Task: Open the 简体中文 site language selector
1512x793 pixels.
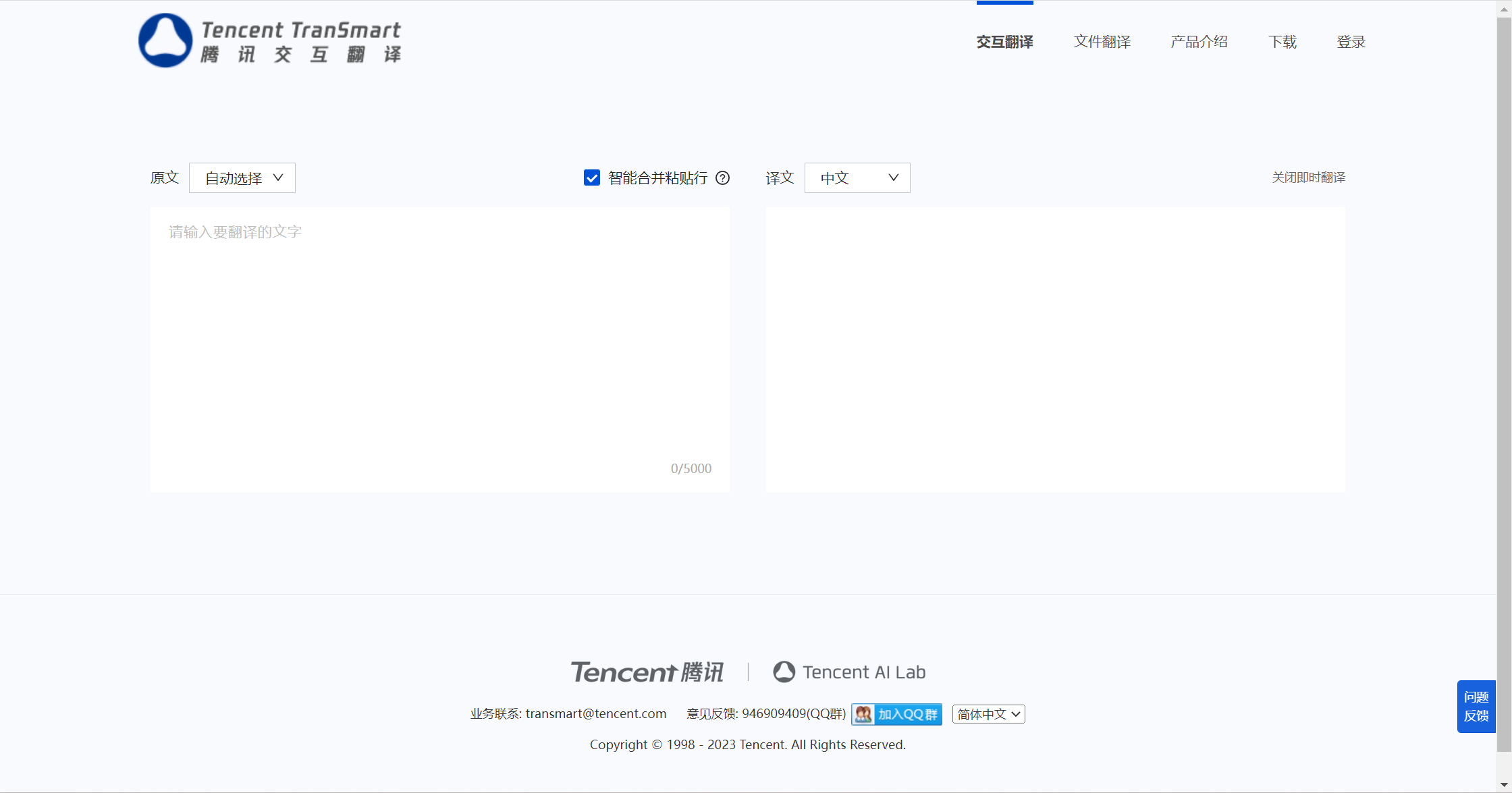Action: [988, 714]
